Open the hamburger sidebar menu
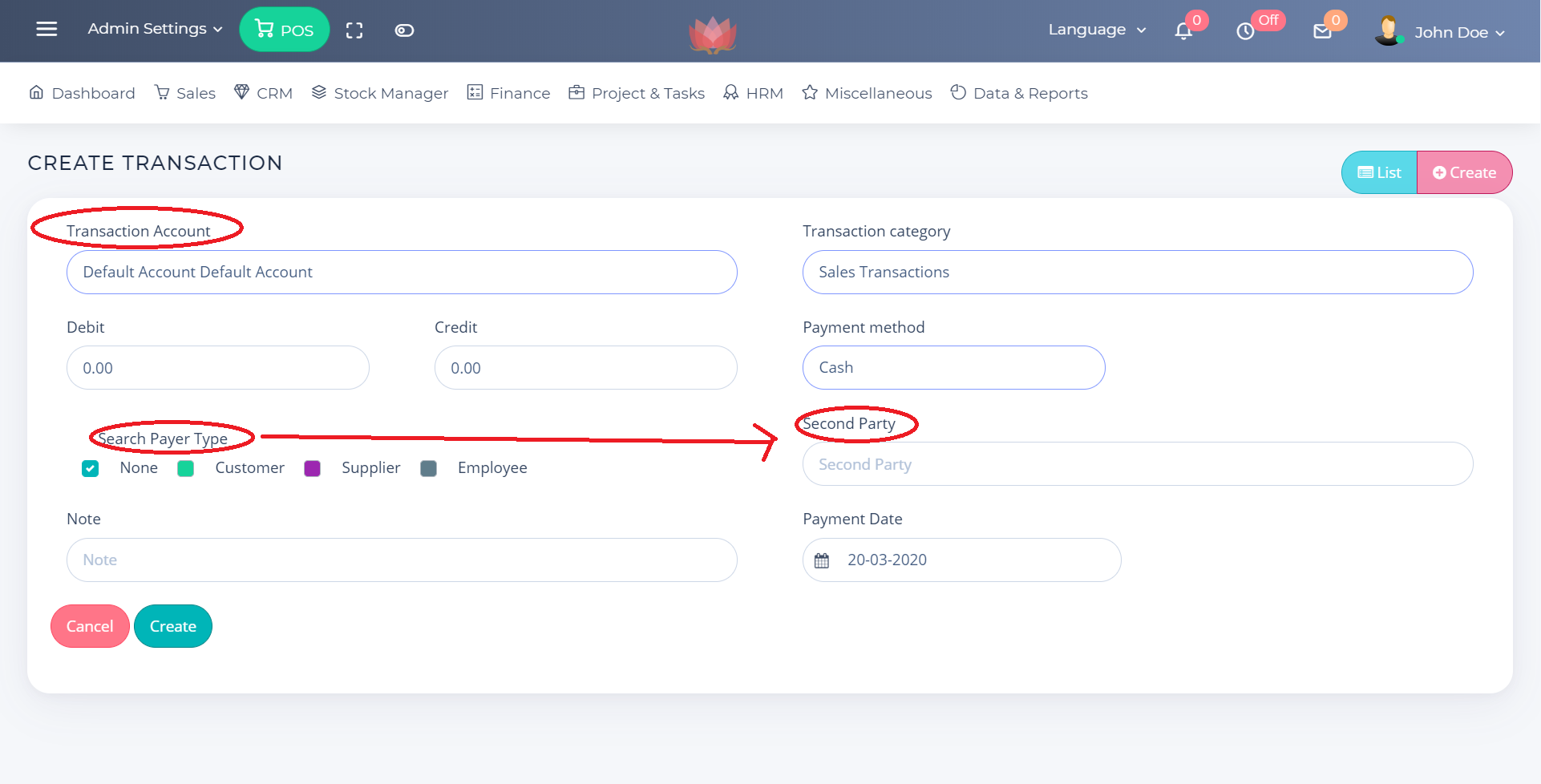 (x=47, y=30)
